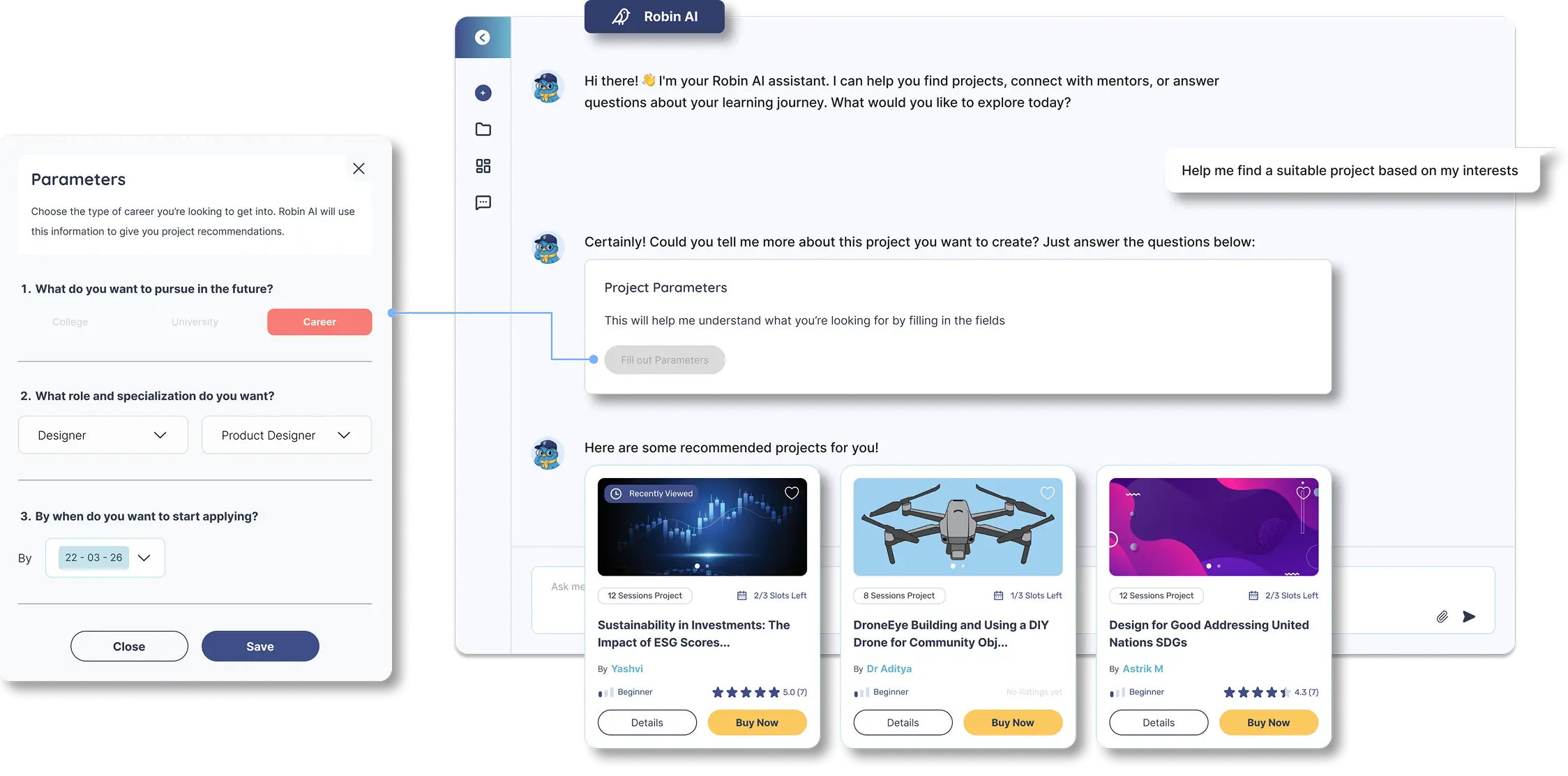Select the University option
This screenshot has height=776, width=1568.
tap(195, 322)
